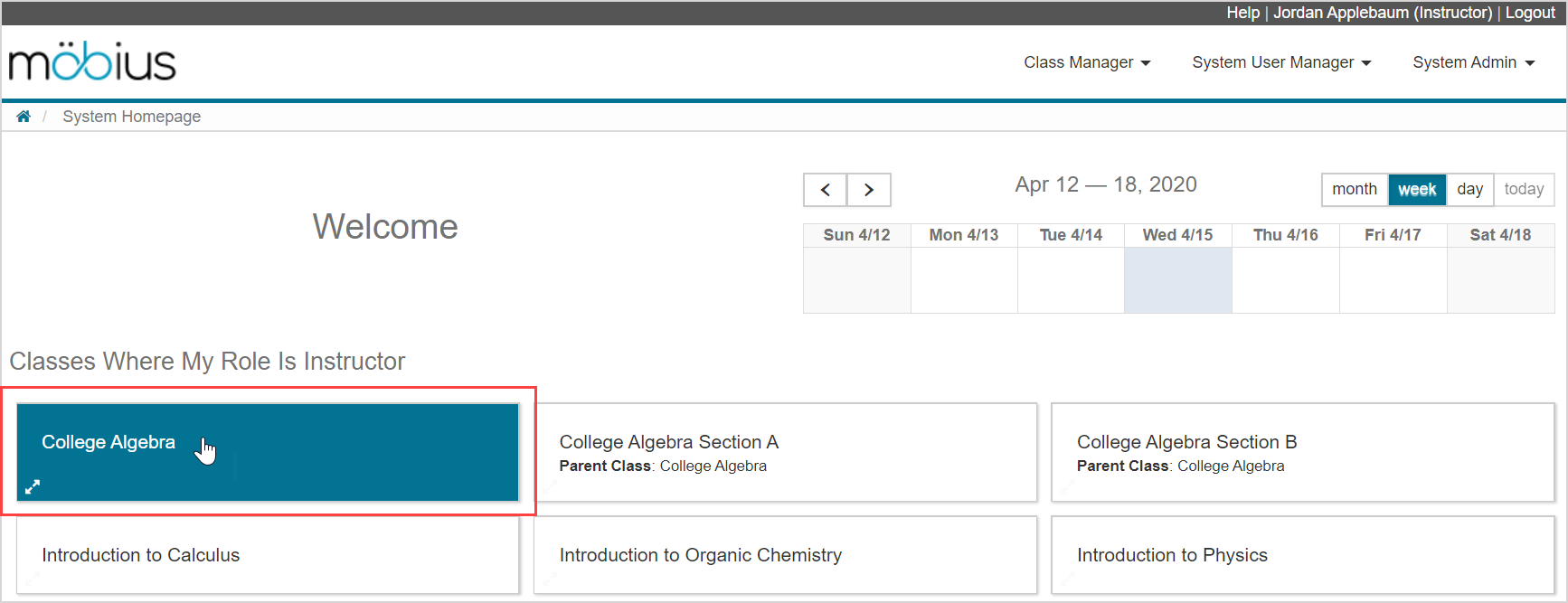Open Jordan Applebaum profile link
Viewport: 1568px width, 603px height.
[x=1383, y=13]
